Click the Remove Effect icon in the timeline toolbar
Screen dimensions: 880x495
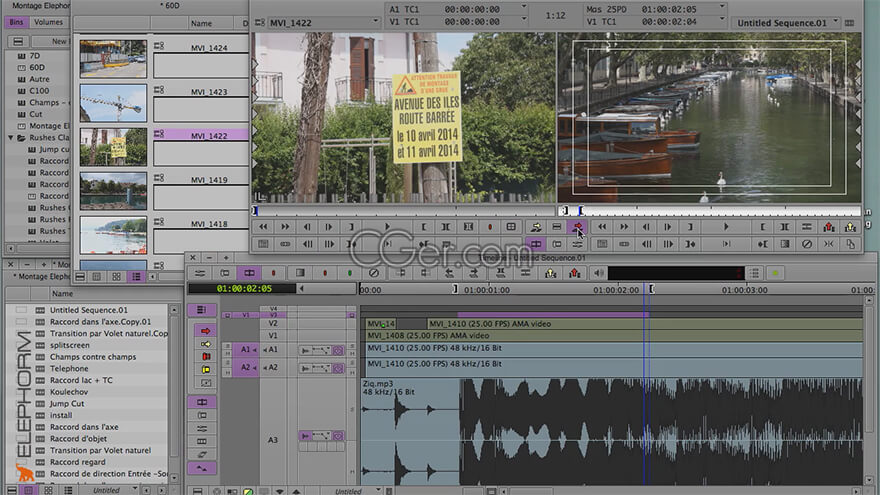tap(374, 273)
